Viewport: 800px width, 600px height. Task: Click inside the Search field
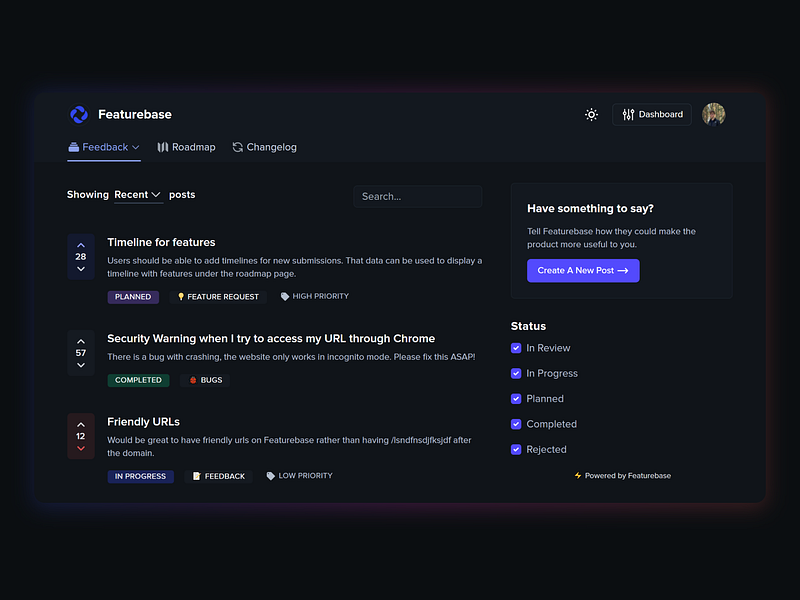[x=417, y=196]
